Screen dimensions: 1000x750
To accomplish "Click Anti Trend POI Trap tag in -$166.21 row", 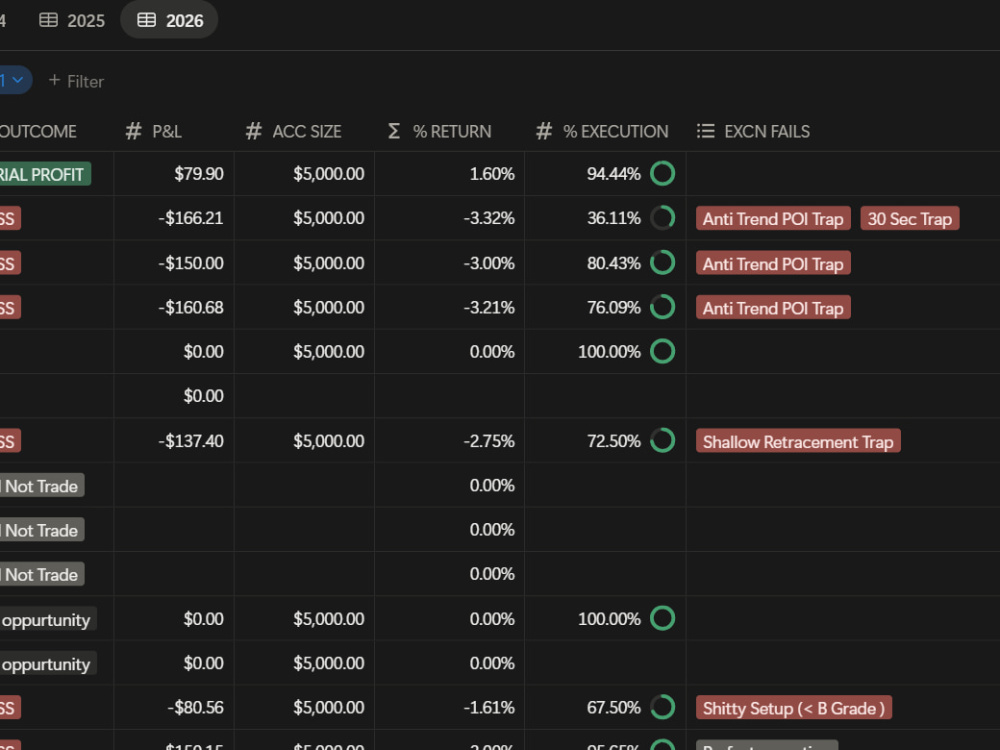I will point(773,219).
